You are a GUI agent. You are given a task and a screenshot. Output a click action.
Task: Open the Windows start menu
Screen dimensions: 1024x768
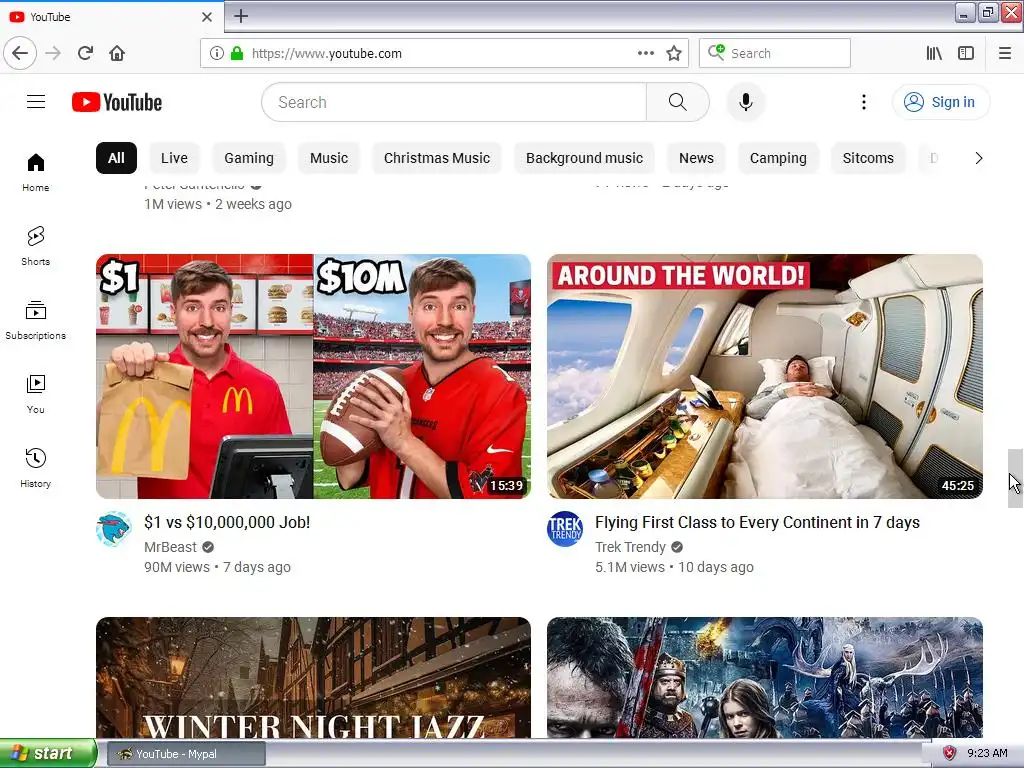point(48,753)
